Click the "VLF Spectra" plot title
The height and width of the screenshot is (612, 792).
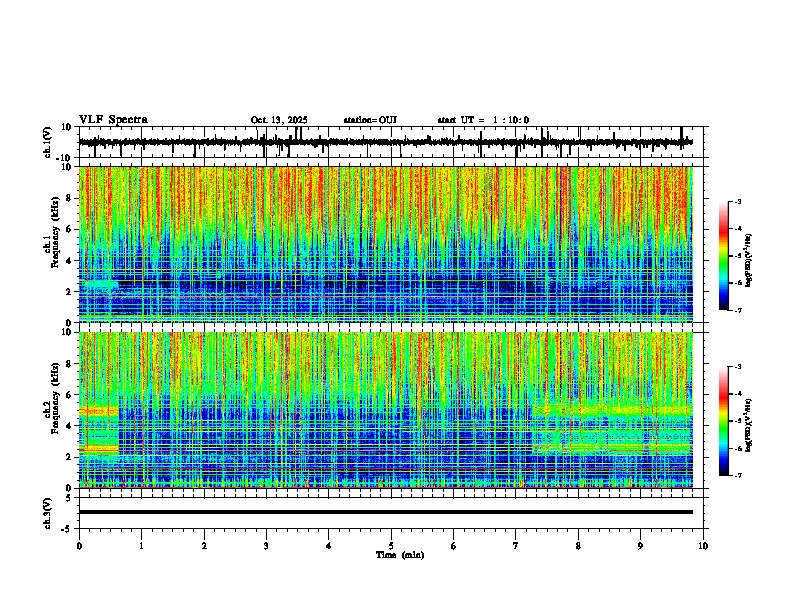point(113,120)
